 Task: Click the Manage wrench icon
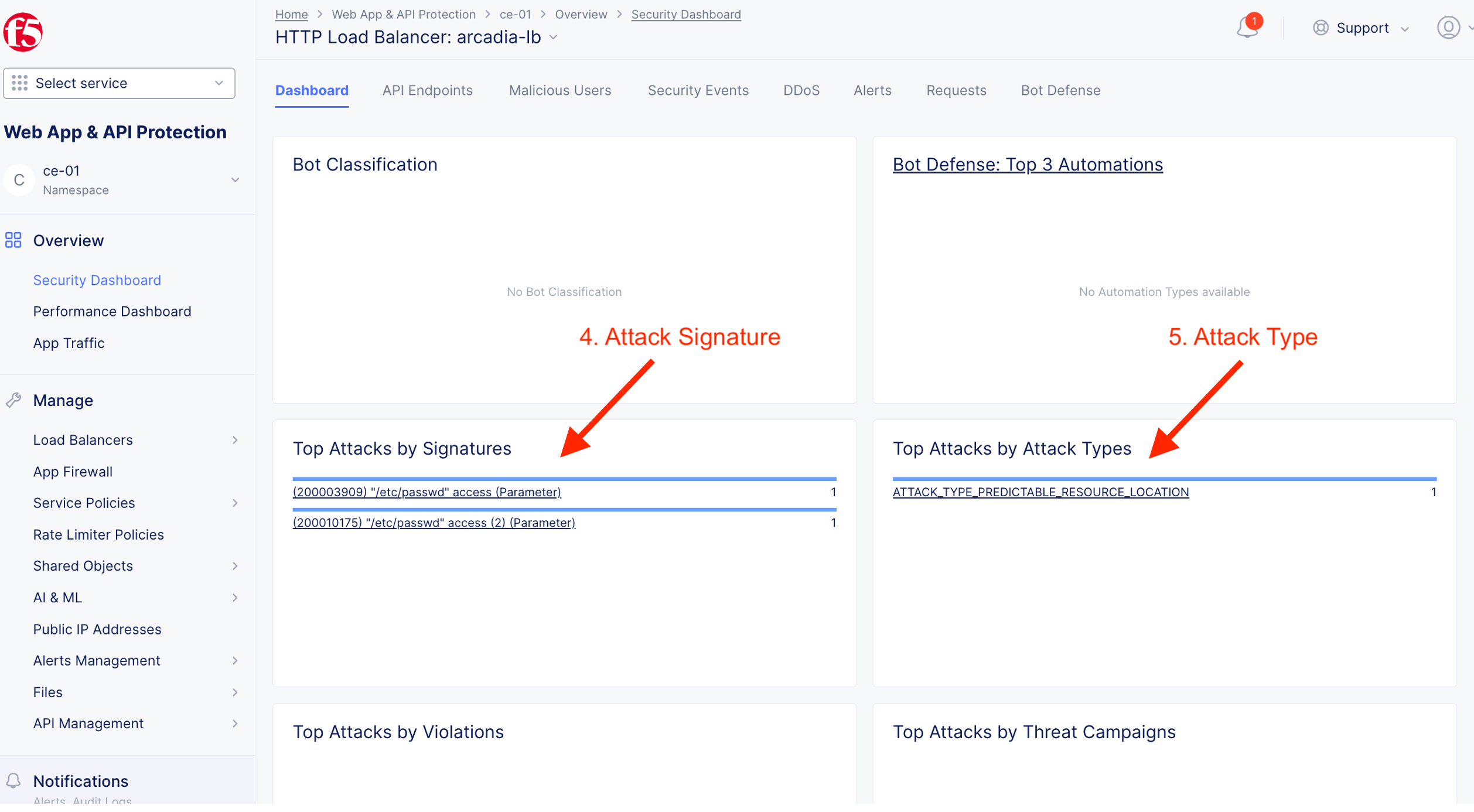[x=13, y=400]
